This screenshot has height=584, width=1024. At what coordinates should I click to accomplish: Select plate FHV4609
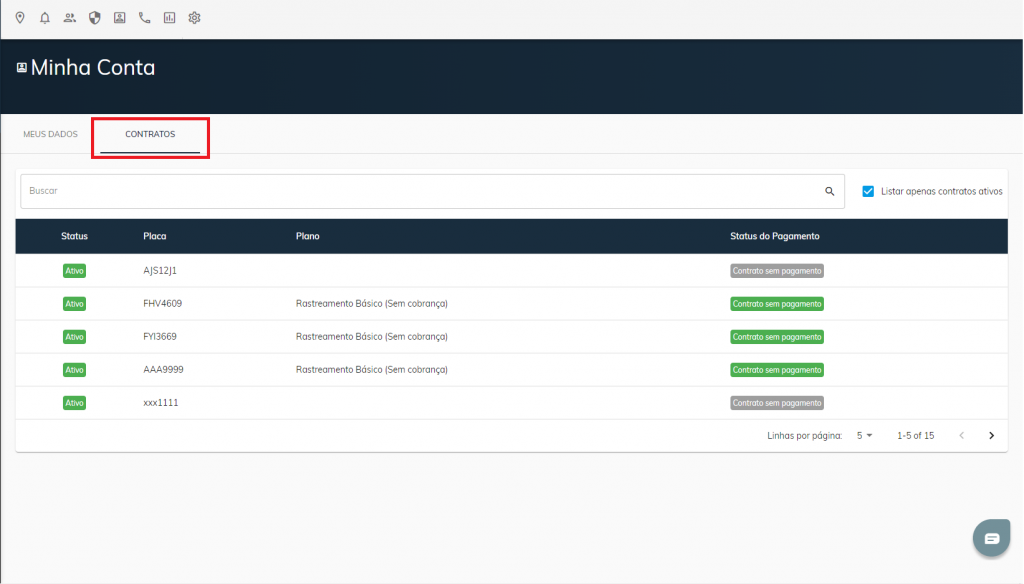(163, 304)
